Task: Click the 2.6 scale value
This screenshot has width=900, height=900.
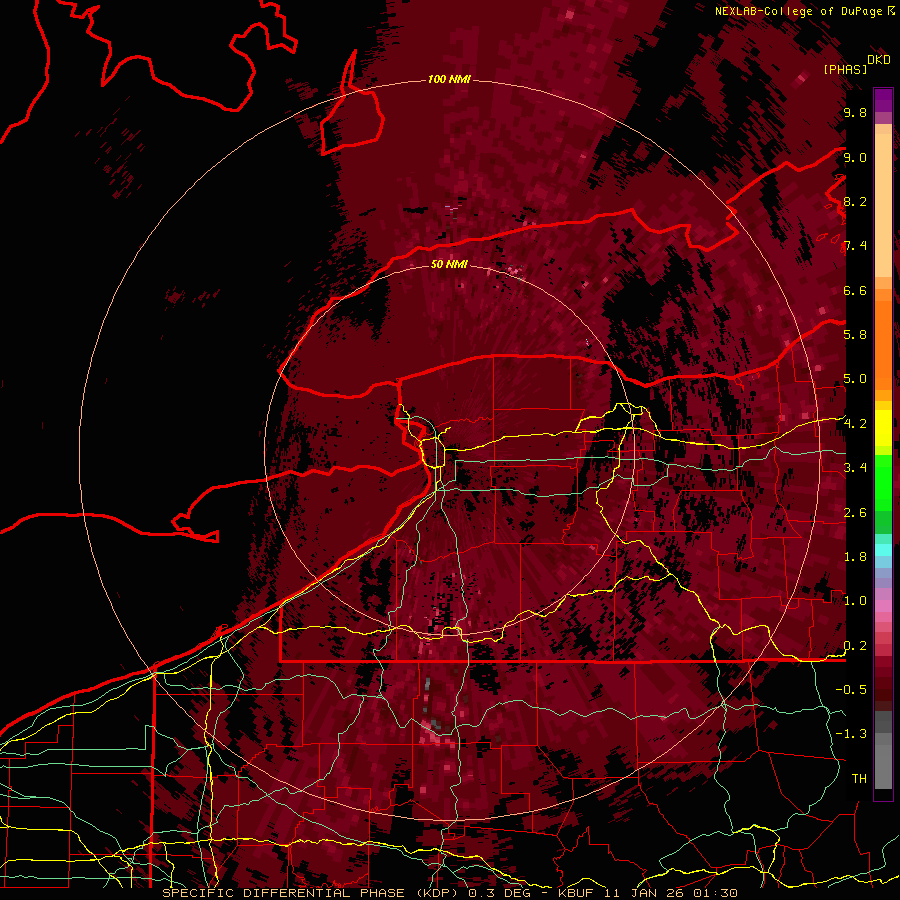Action: [855, 513]
